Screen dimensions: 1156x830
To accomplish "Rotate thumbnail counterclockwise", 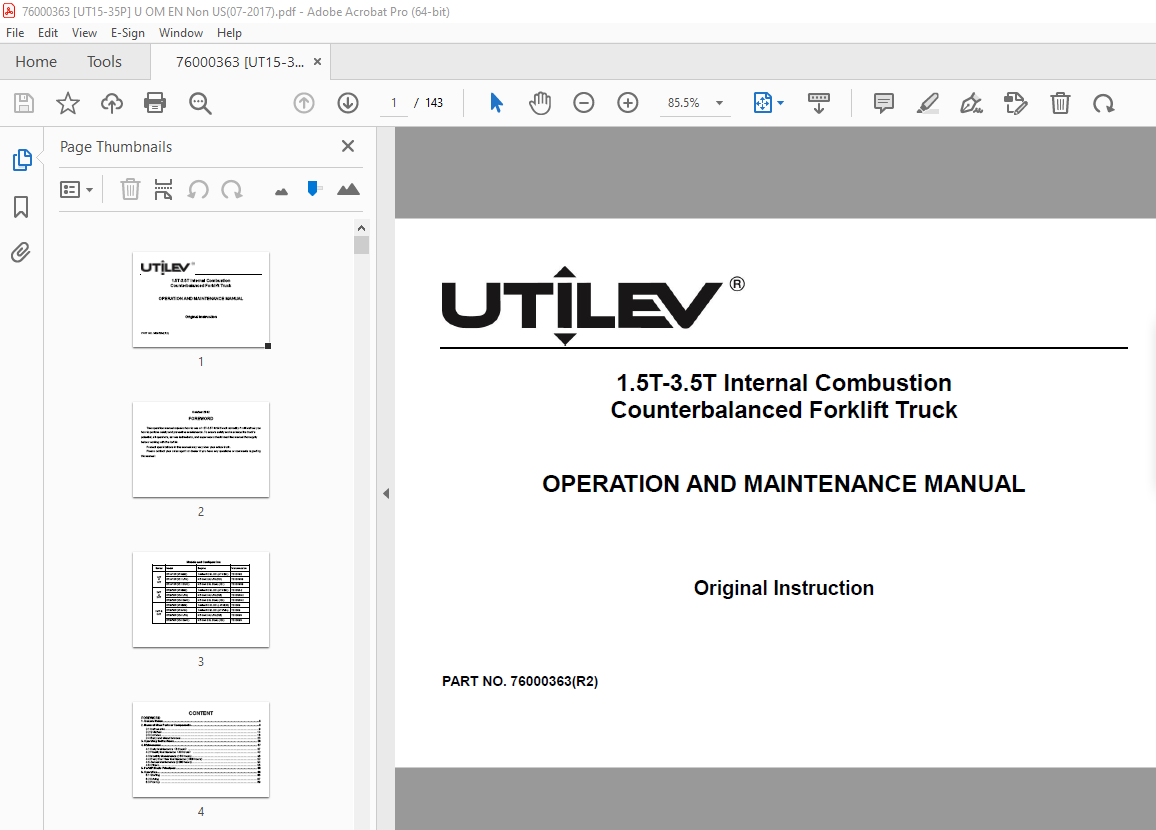I will tap(198, 189).
